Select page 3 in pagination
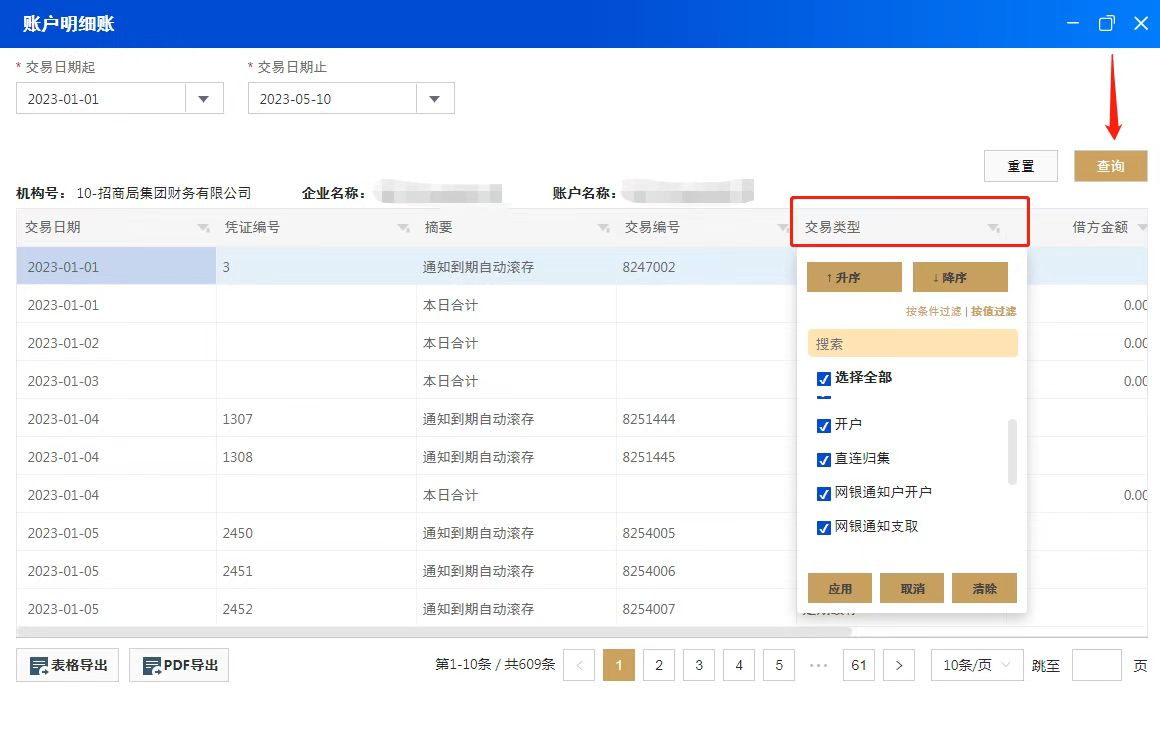 coord(699,665)
